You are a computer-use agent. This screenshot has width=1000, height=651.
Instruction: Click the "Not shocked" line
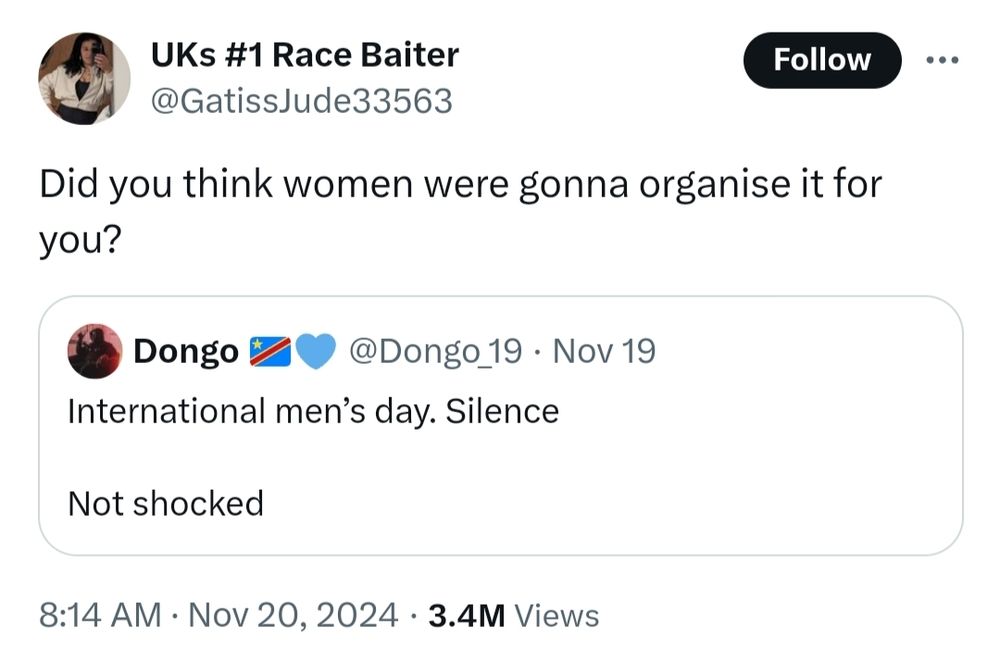(165, 503)
